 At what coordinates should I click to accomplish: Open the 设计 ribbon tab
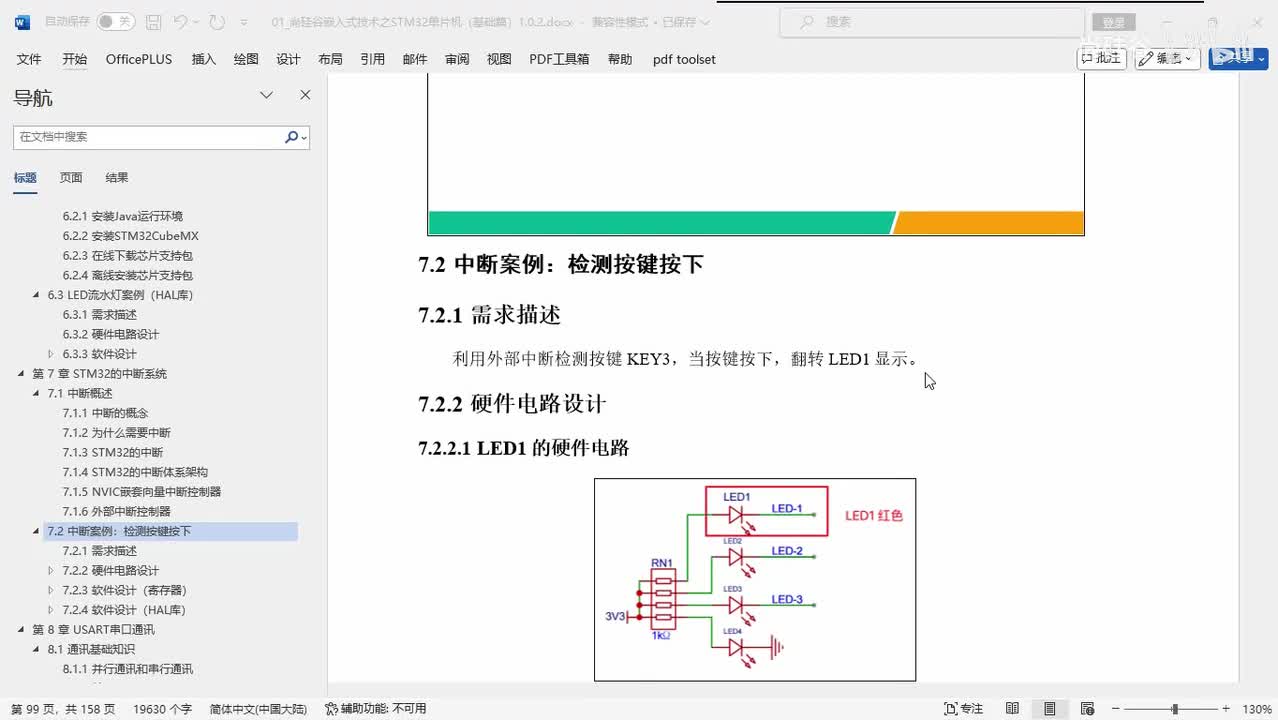(x=288, y=59)
